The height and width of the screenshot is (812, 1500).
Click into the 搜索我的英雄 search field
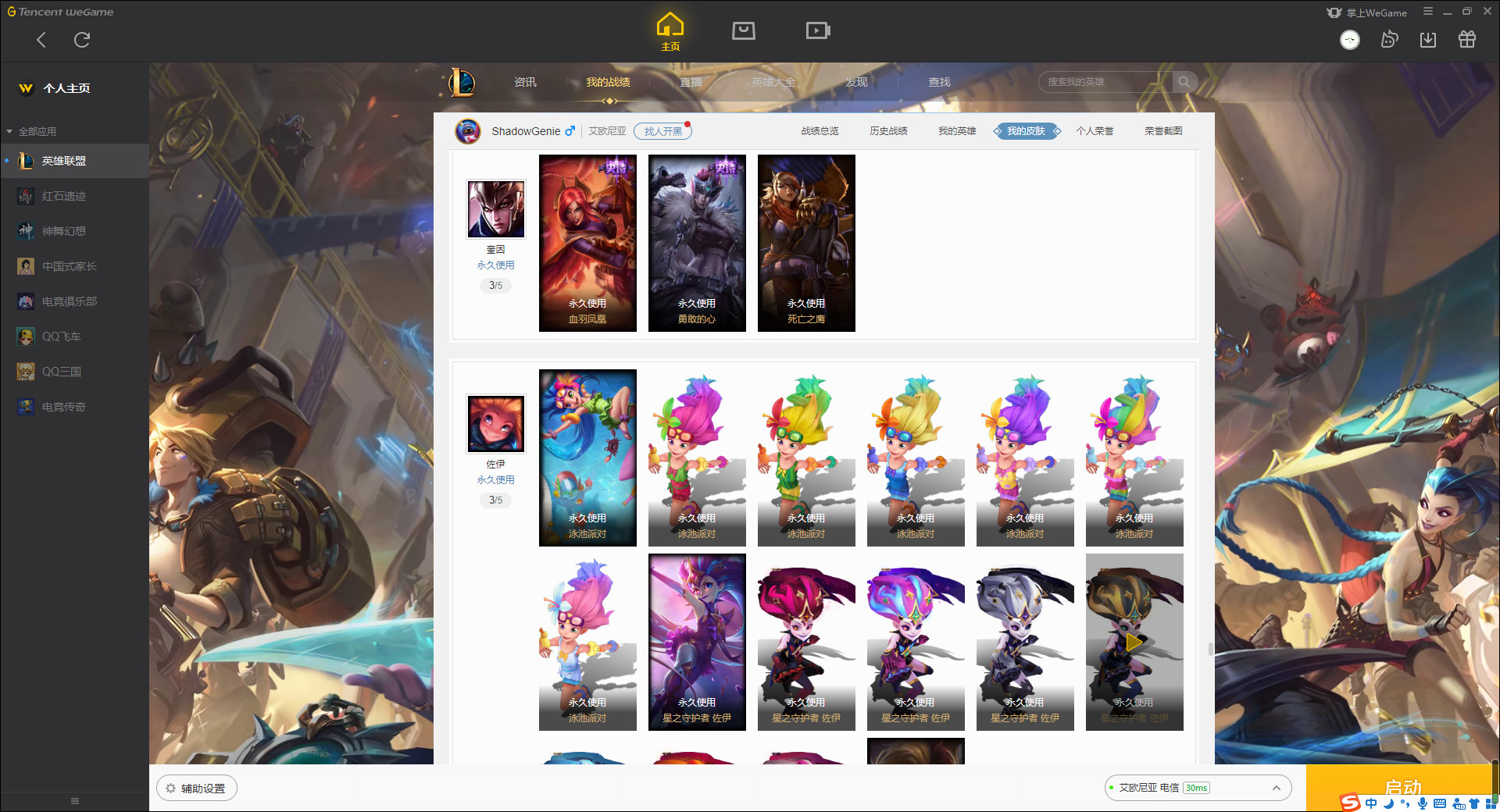(x=1106, y=82)
